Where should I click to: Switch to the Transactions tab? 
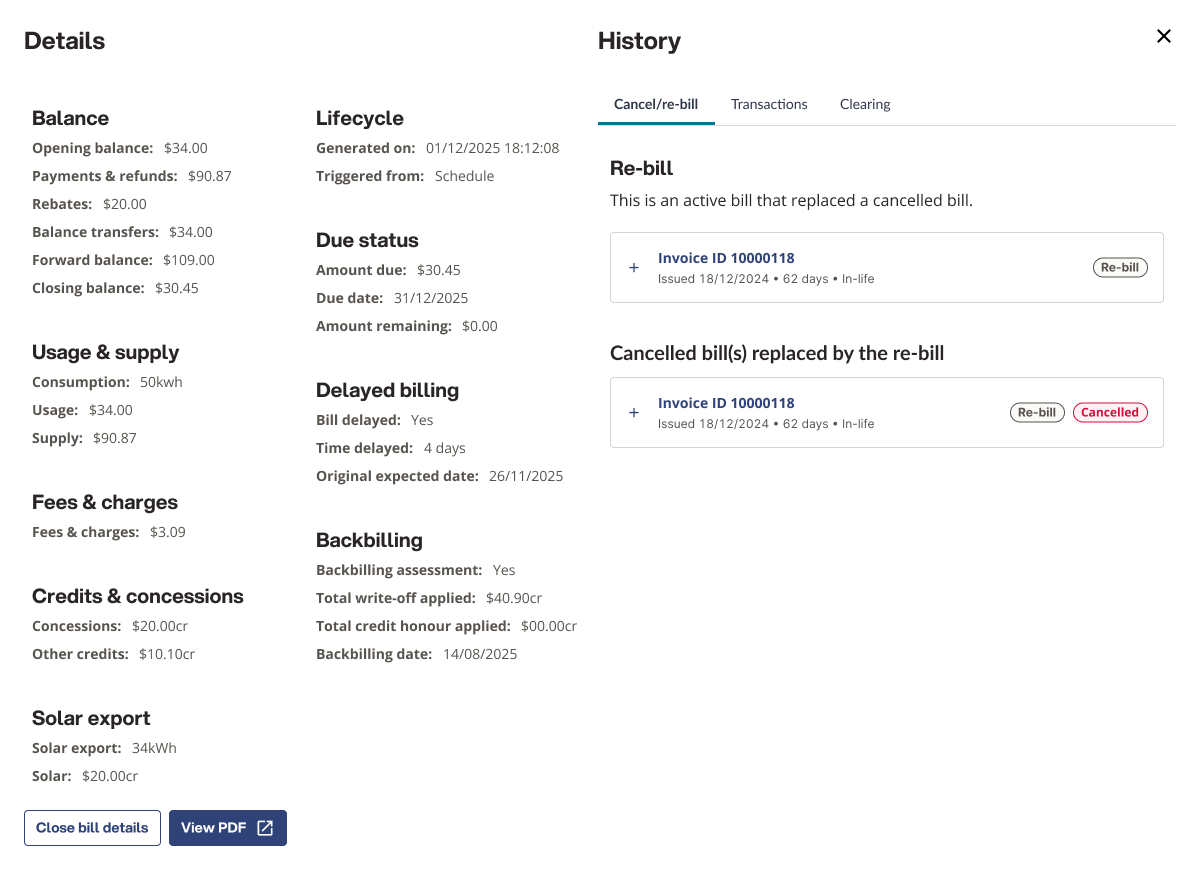(x=769, y=104)
